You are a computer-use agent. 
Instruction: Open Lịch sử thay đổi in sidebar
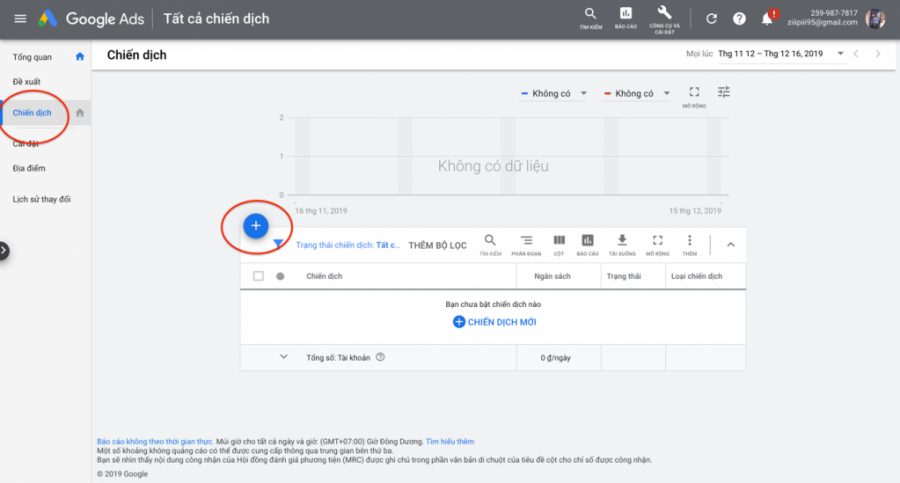[41, 199]
